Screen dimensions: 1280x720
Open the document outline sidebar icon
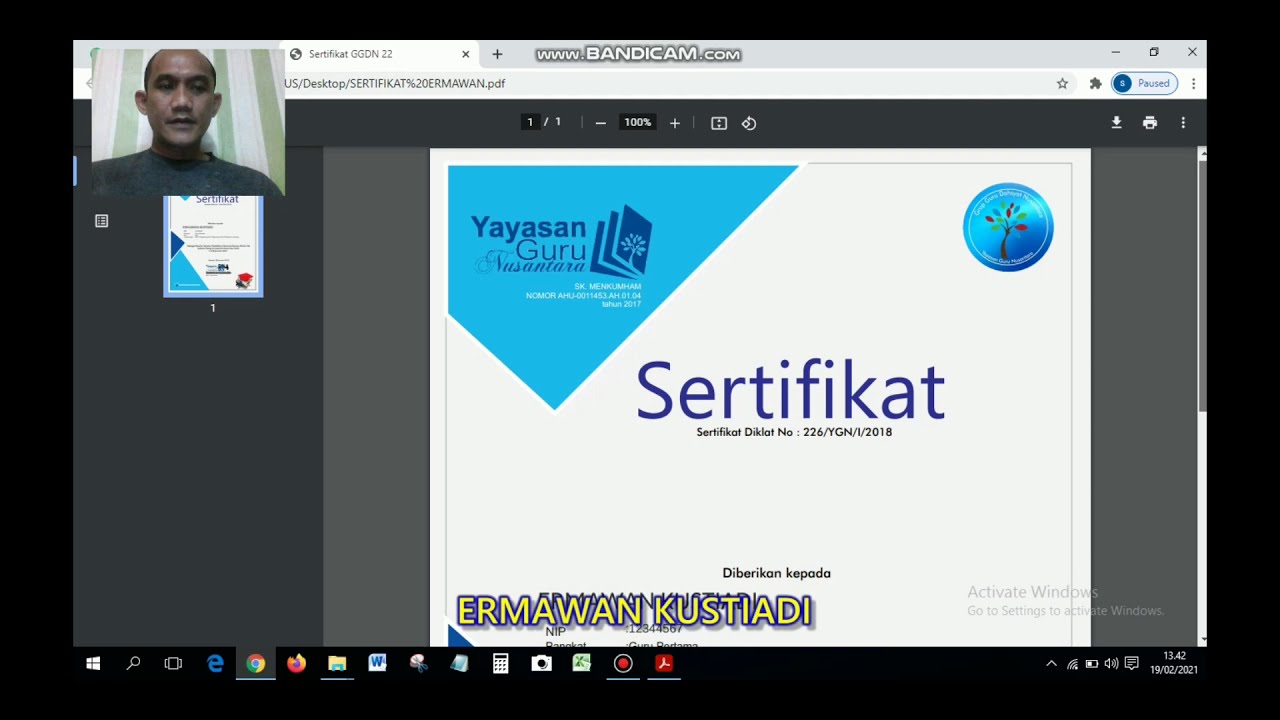pyautogui.click(x=101, y=221)
